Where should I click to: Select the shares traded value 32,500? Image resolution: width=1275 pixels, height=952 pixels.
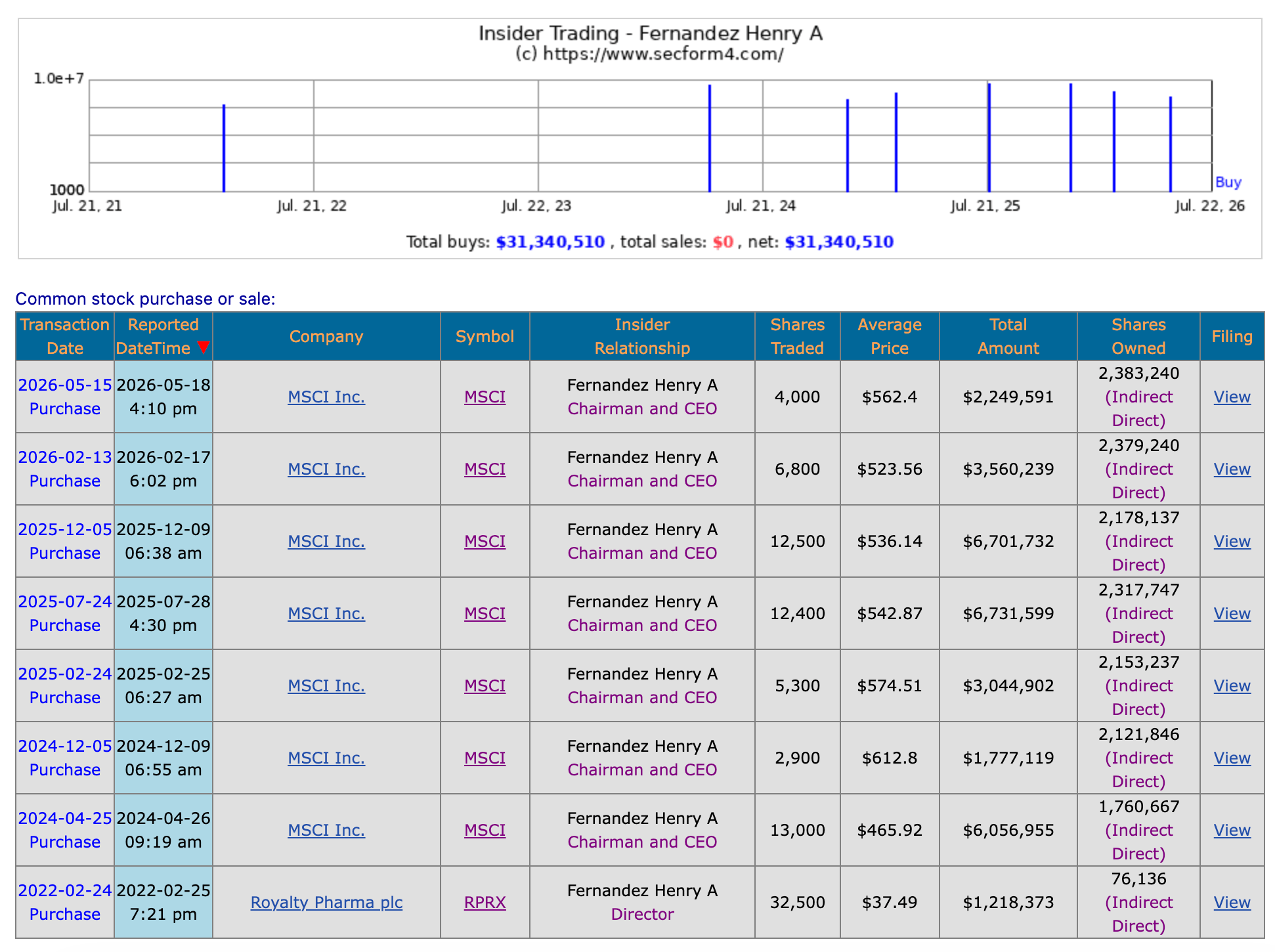[x=798, y=902]
